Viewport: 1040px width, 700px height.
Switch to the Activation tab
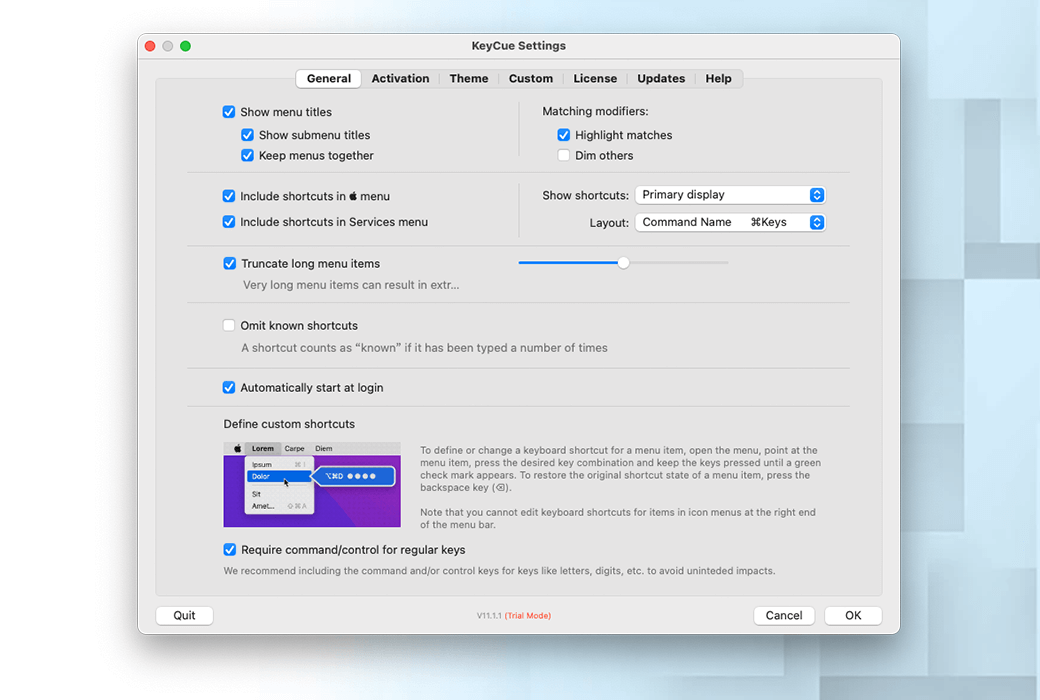[x=400, y=78]
